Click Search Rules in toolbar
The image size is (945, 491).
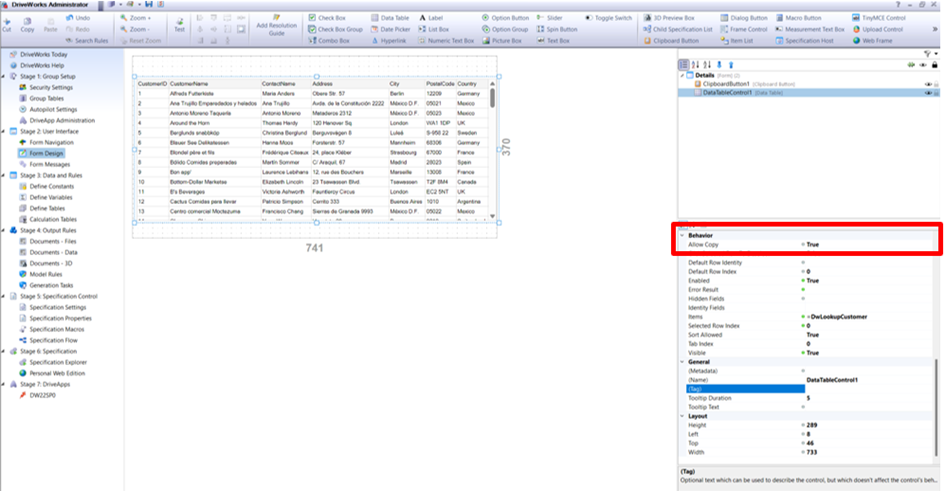[87, 41]
